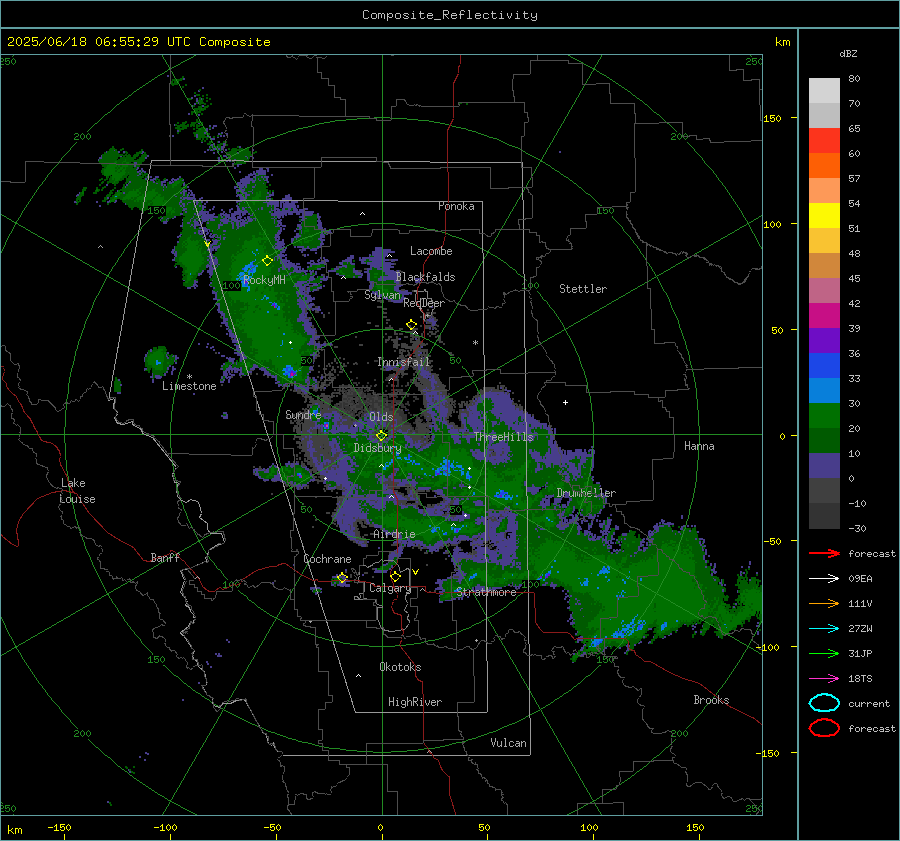The width and height of the screenshot is (900, 841).
Task: Click the Stettler map label
Action: (x=583, y=289)
